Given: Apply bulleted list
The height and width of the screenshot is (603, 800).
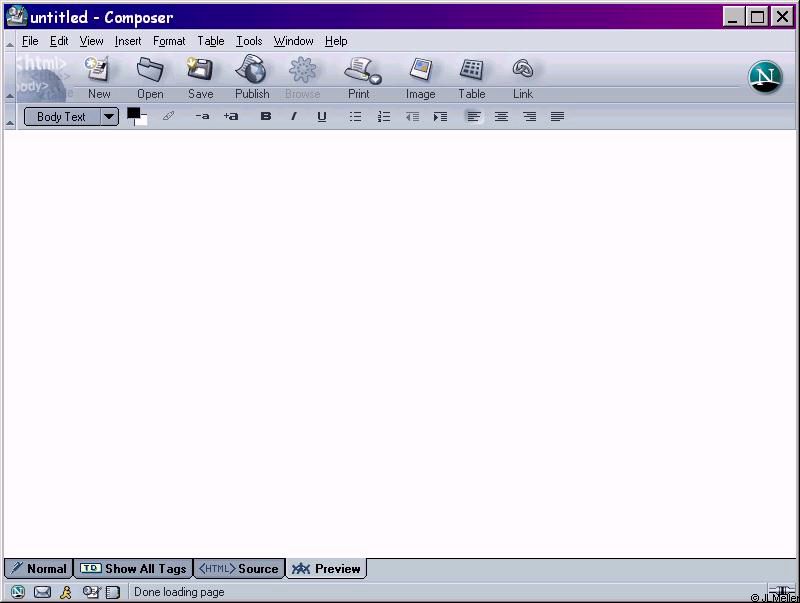Looking at the screenshot, I should (x=355, y=117).
